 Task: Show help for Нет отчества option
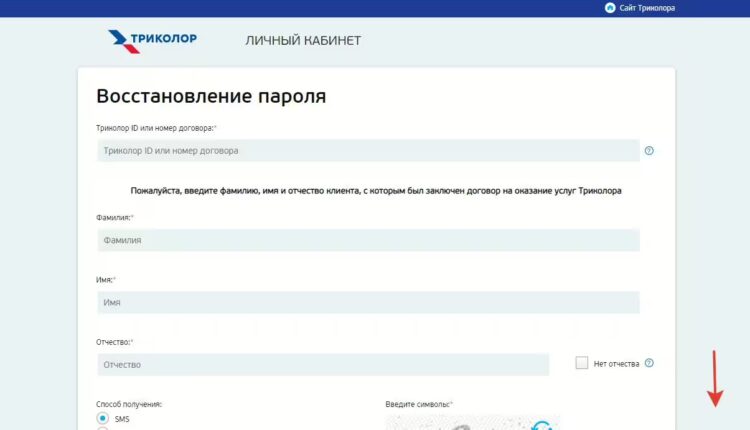(x=649, y=363)
